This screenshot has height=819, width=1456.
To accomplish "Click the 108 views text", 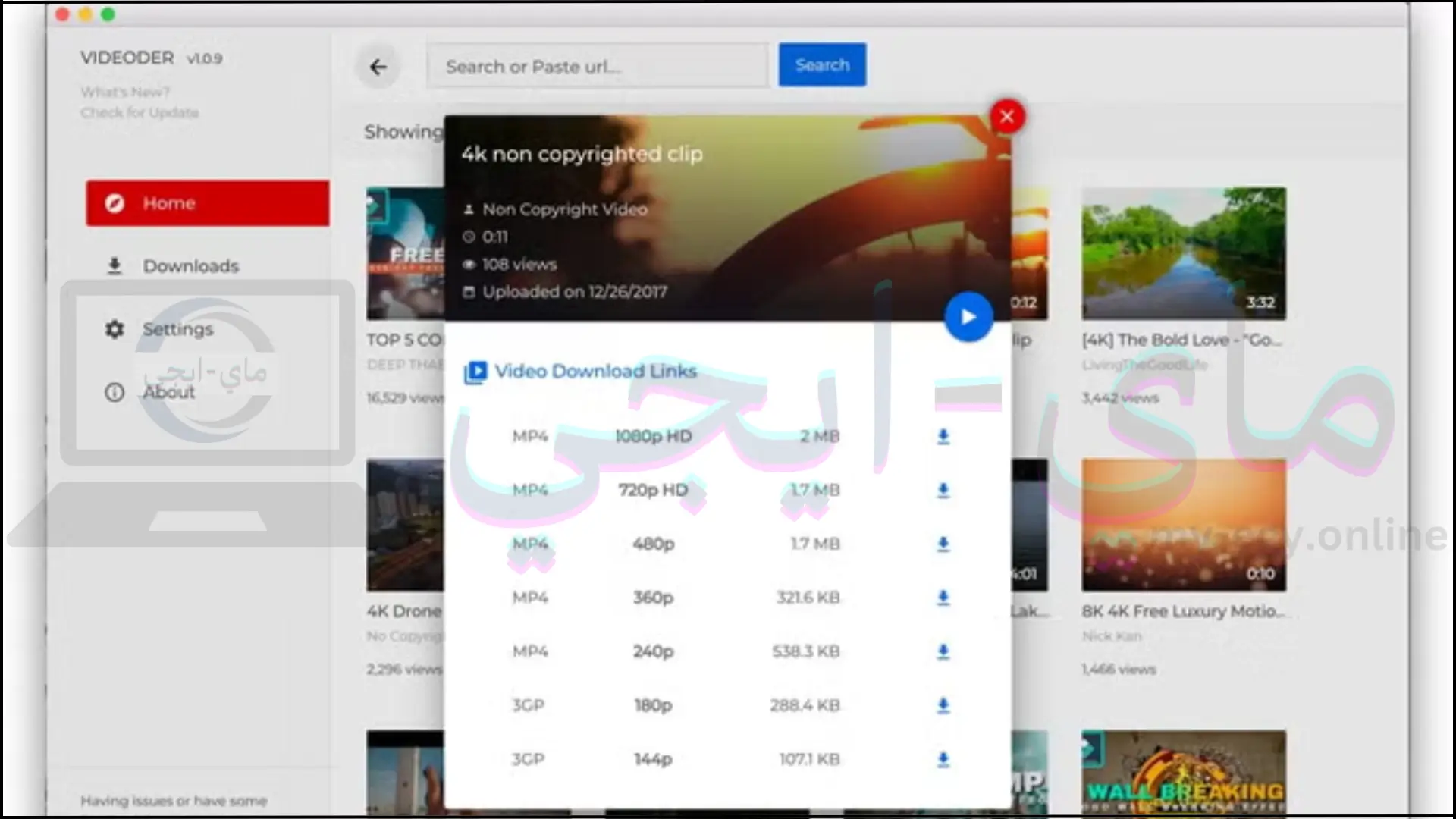I will [x=519, y=265].
